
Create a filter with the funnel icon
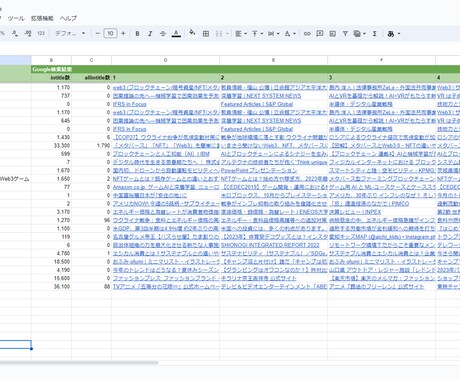pos(345,34)
